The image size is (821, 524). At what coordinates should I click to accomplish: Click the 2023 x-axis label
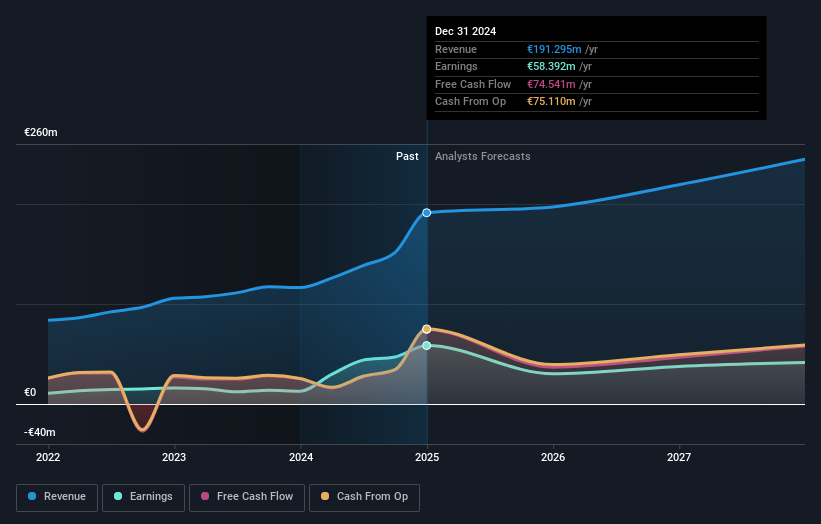[174, 458]
